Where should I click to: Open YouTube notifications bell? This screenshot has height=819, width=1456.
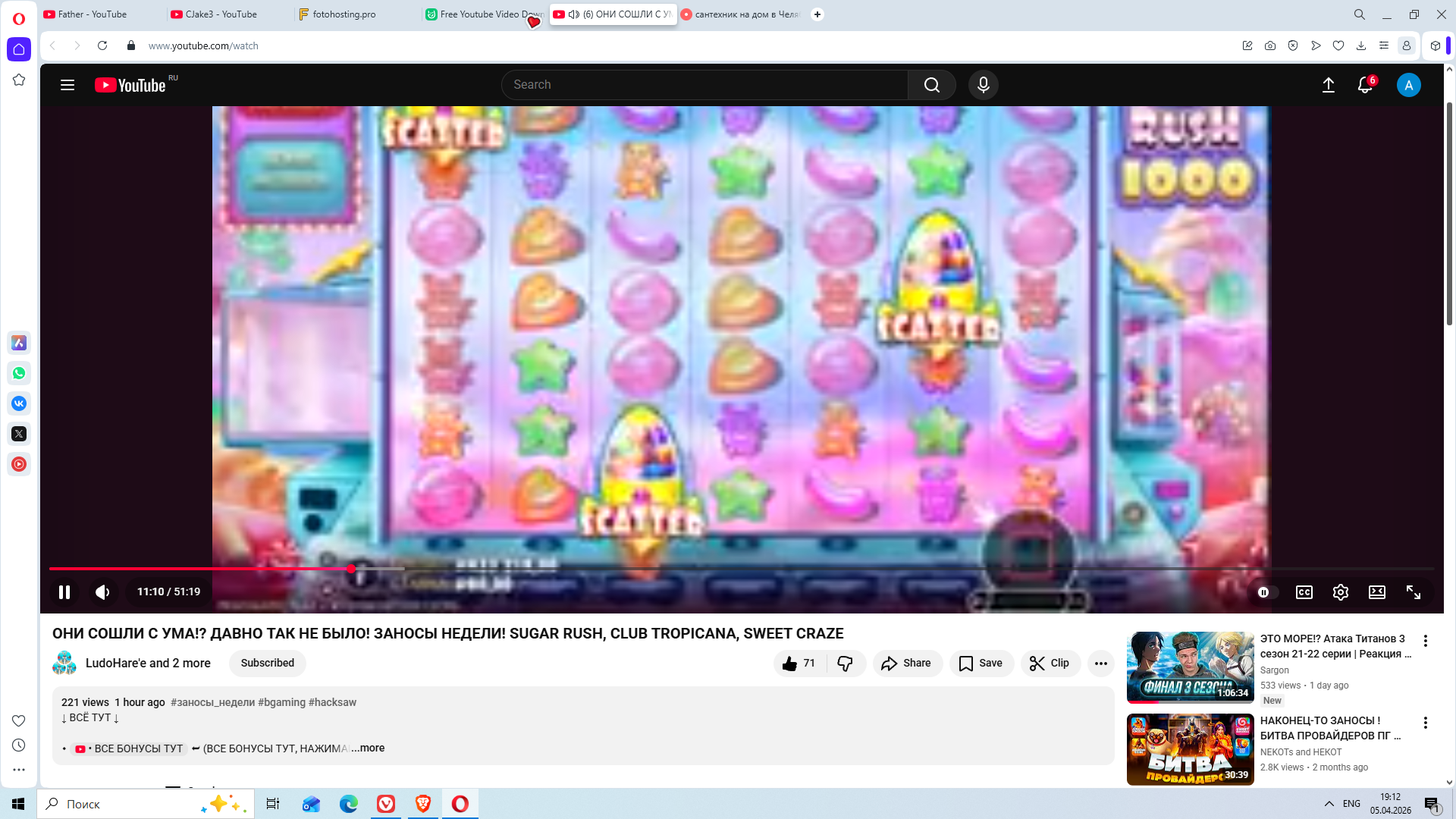click(x=1365, y=85)
